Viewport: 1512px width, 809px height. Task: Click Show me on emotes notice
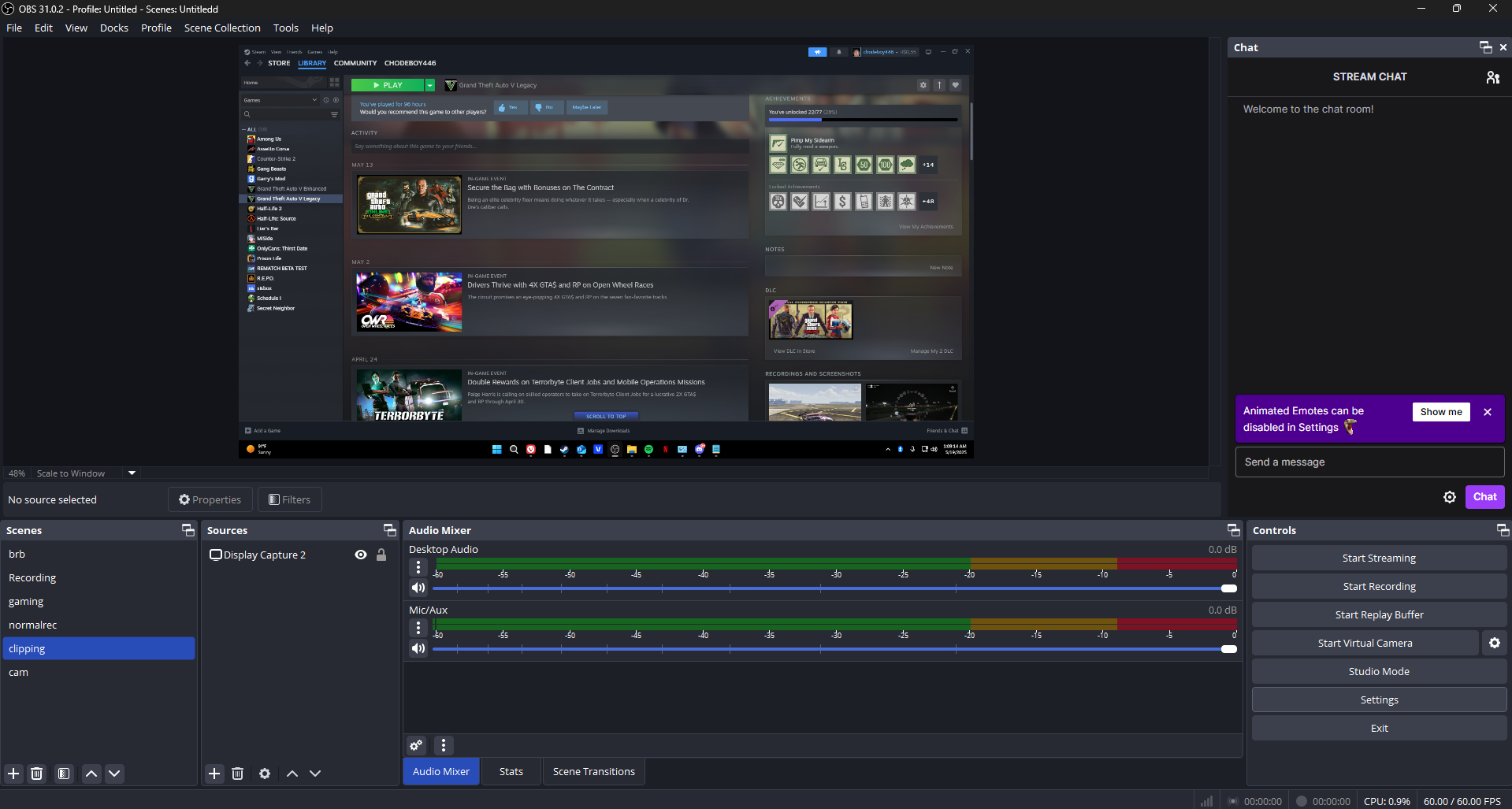click(1441, 412)
